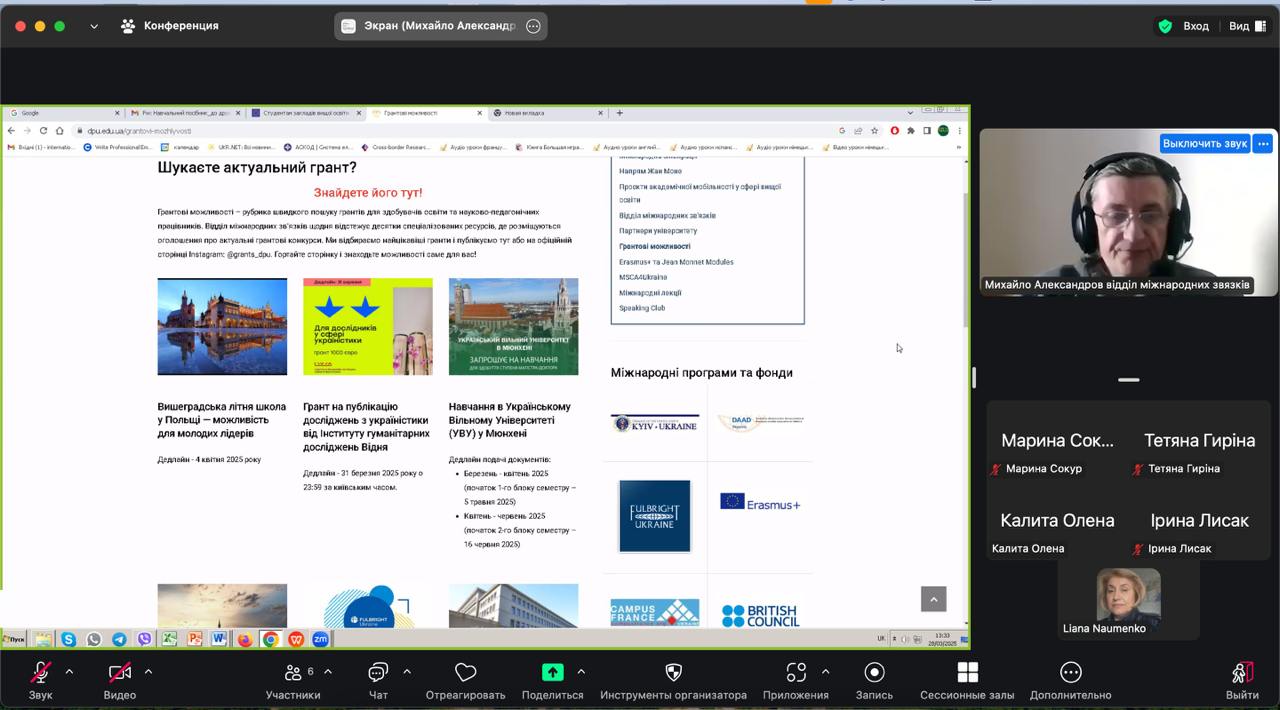The image size is (1280, 710).
Task: Select Тетяна Гиріна participant tile
Action: [x=1199, y=440]
